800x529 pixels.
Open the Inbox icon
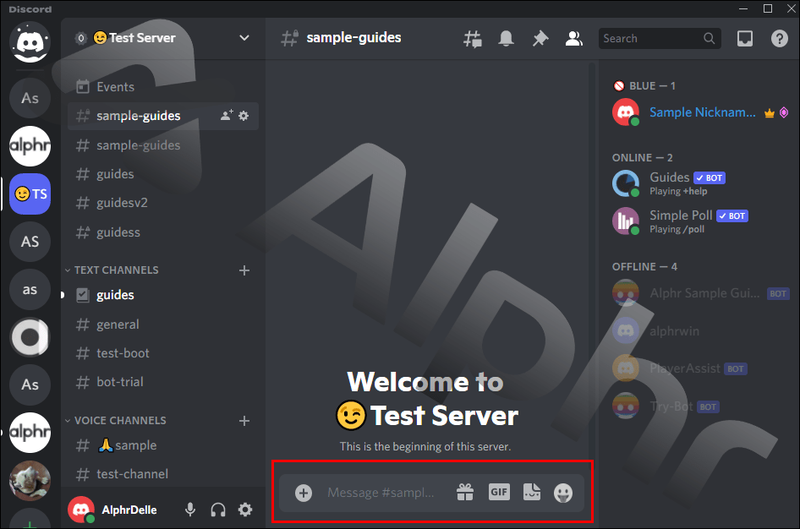745,38
